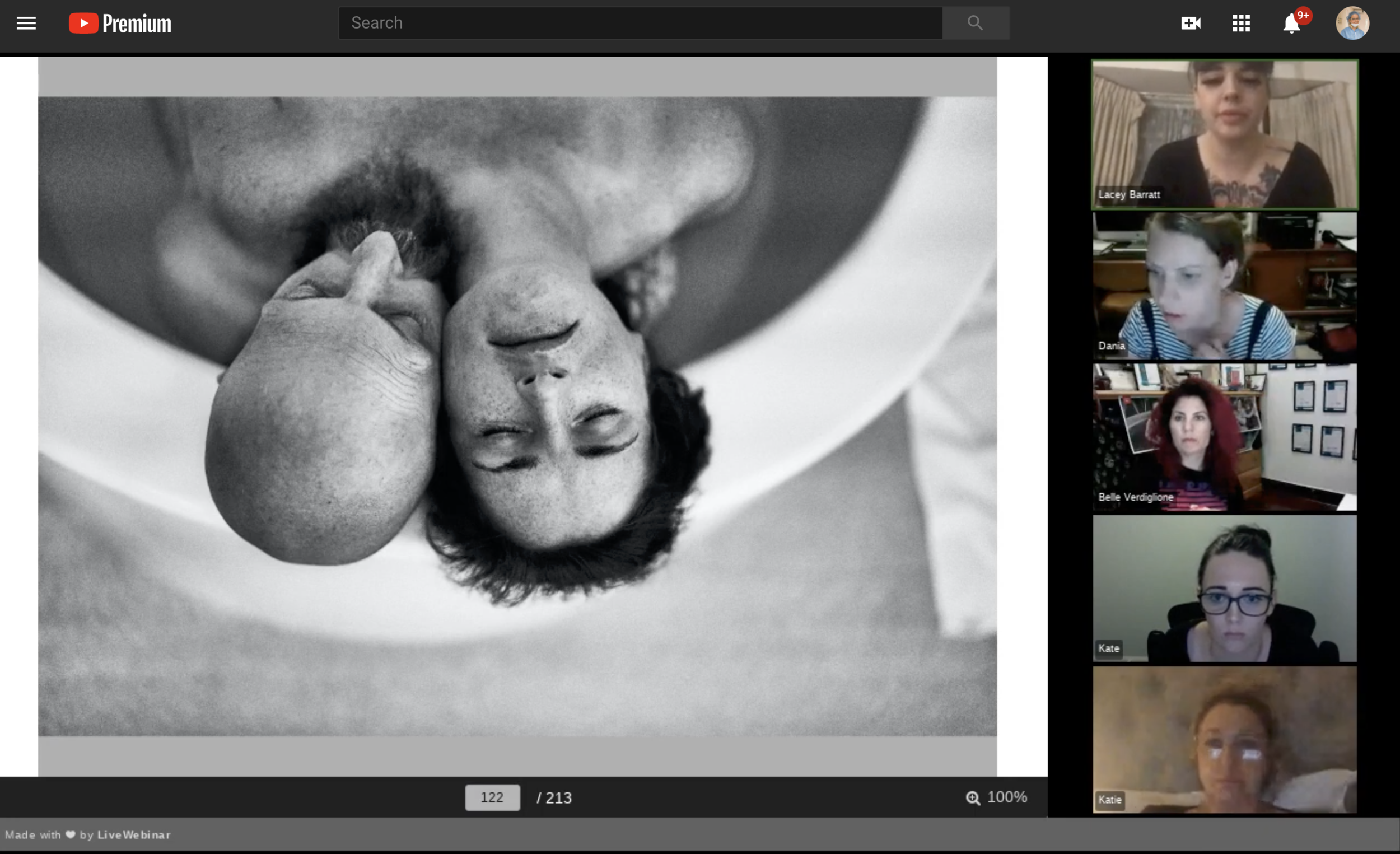Click the LiveWebinar credit link
1400x854 pixels.
click(134, 835)
